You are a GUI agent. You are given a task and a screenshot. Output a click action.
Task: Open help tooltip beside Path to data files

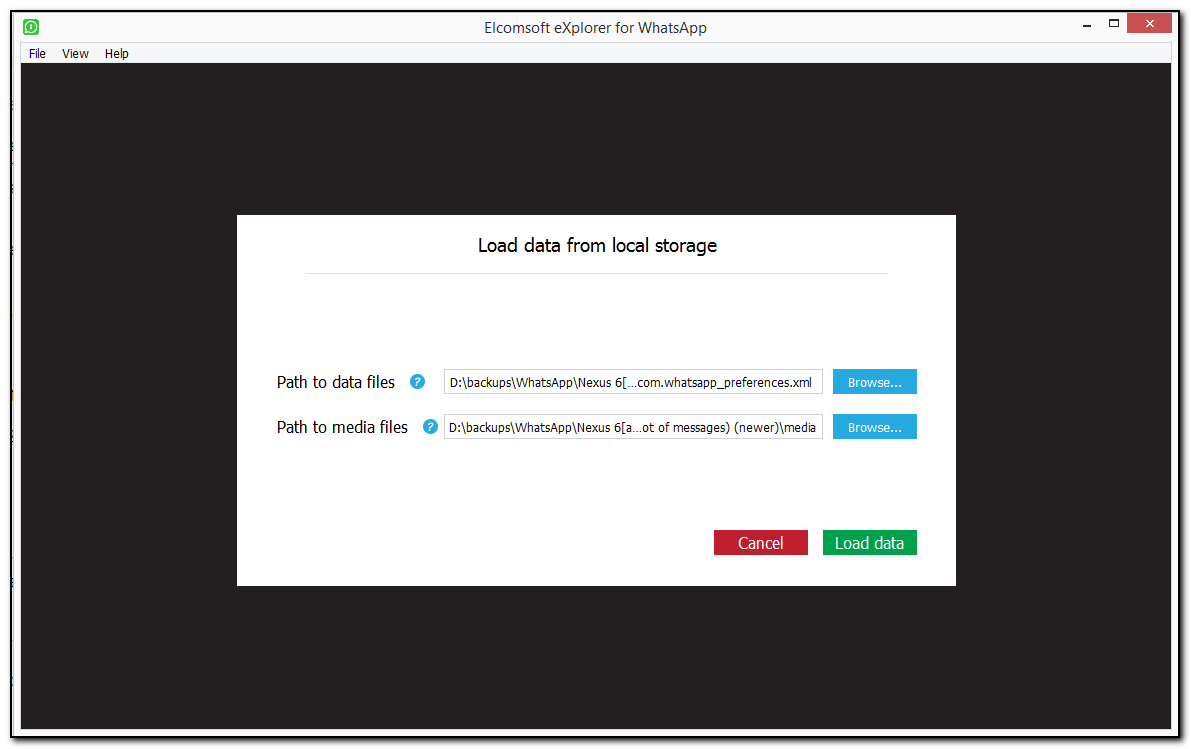pos(417,381)
